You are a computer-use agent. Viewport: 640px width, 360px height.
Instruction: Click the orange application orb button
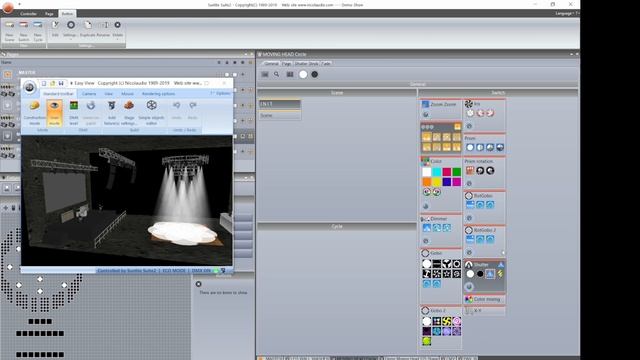(7, 7)
